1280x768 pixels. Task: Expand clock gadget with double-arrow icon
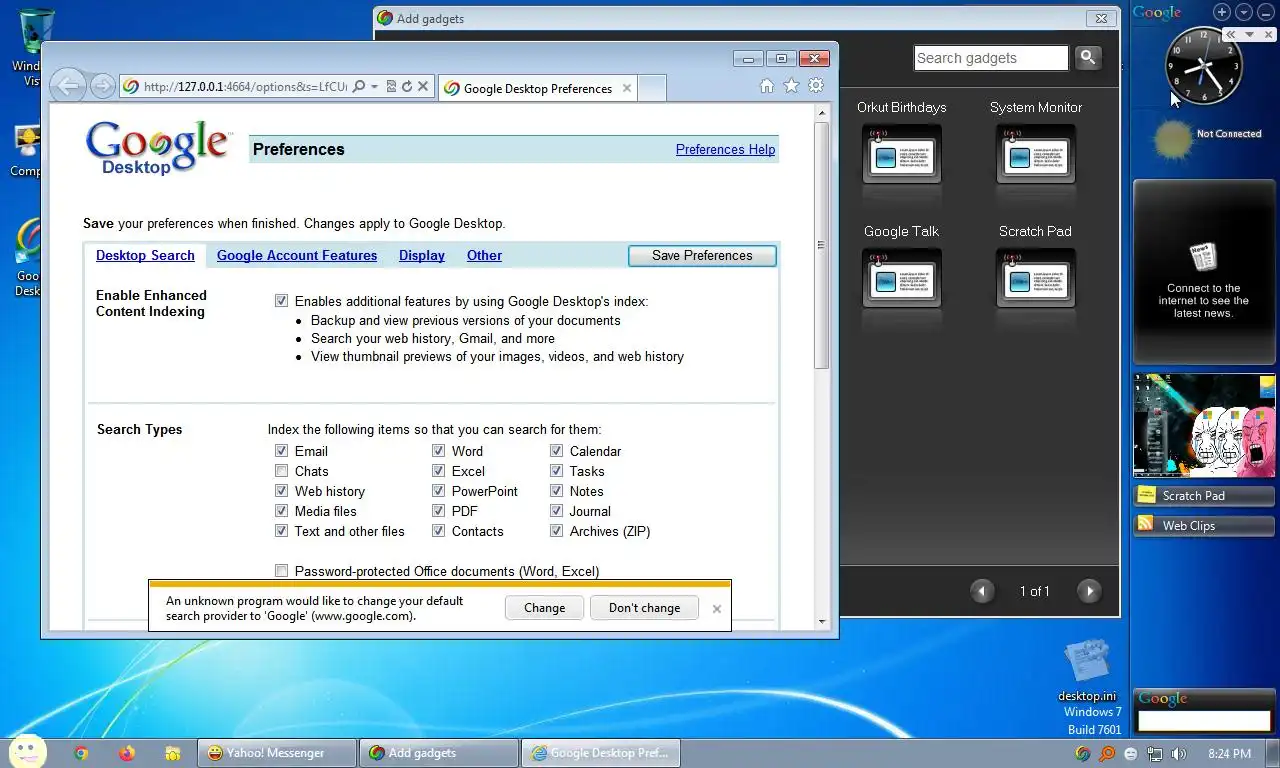coord(1231,34)
